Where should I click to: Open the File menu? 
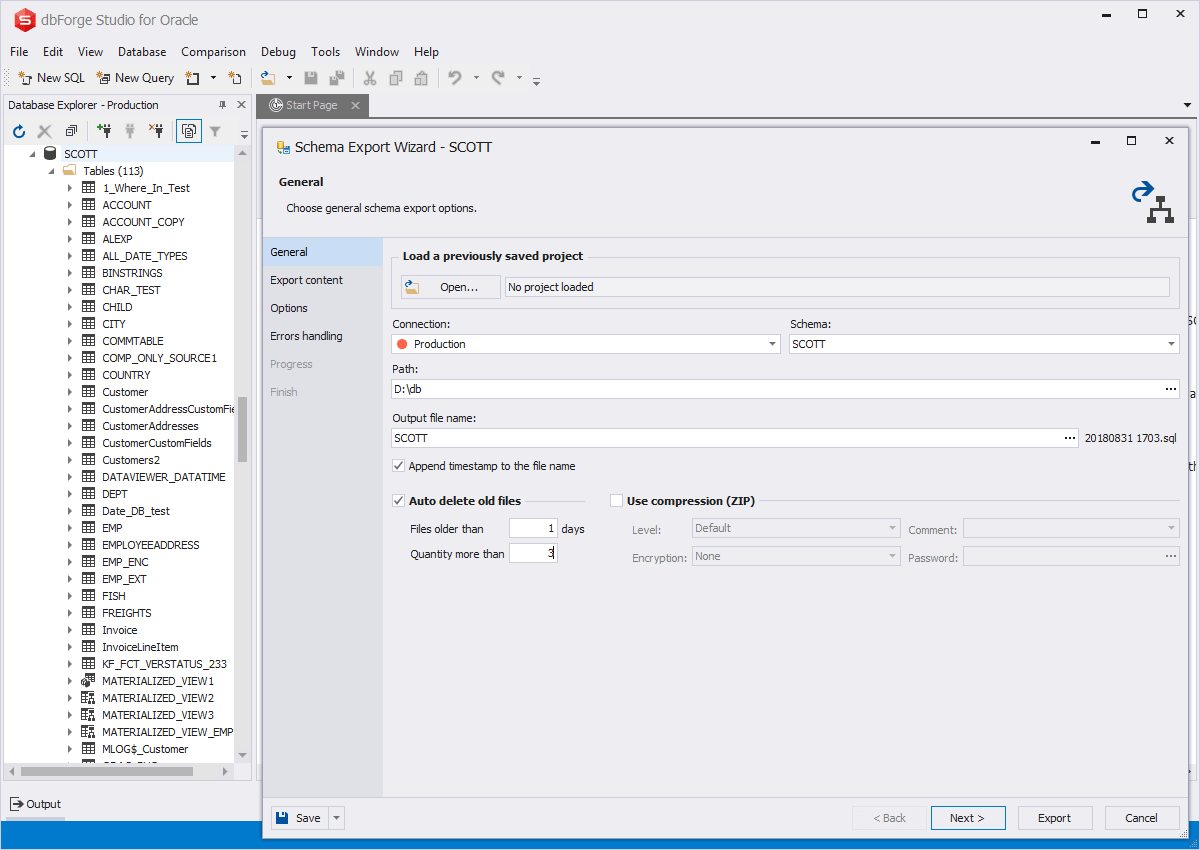coord(19,52)
